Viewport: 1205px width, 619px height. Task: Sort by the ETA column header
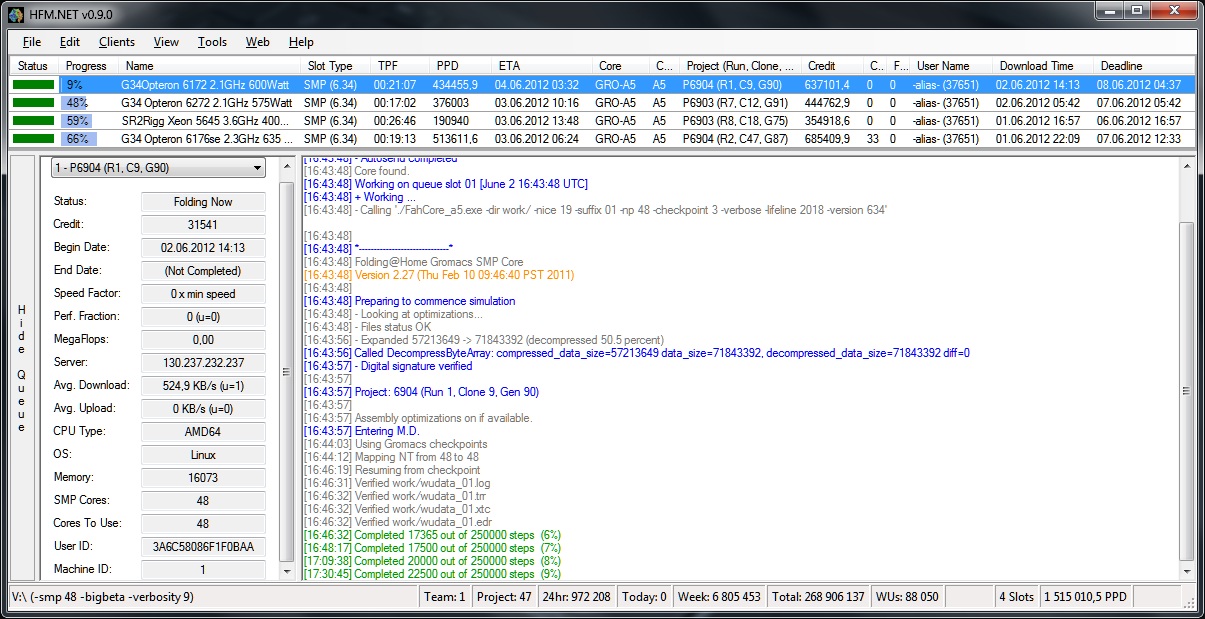[x=541, y=66]
